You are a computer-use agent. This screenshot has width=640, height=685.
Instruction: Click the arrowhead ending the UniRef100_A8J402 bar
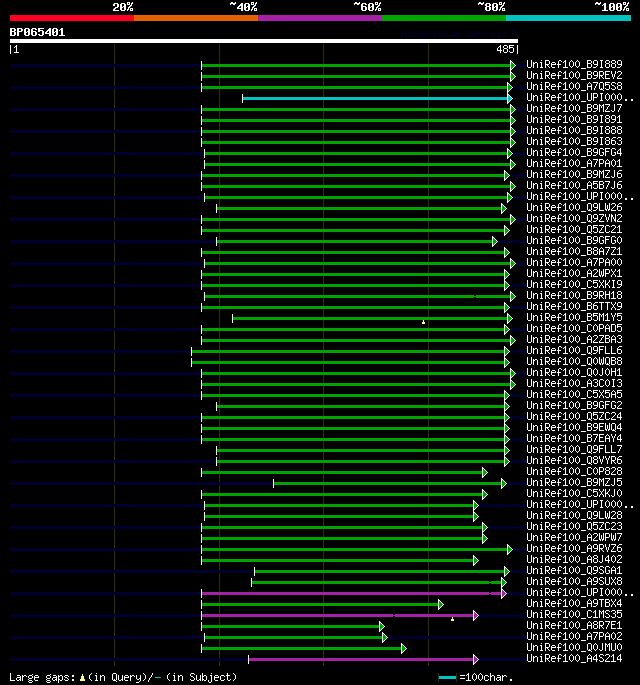coord(476,560)
